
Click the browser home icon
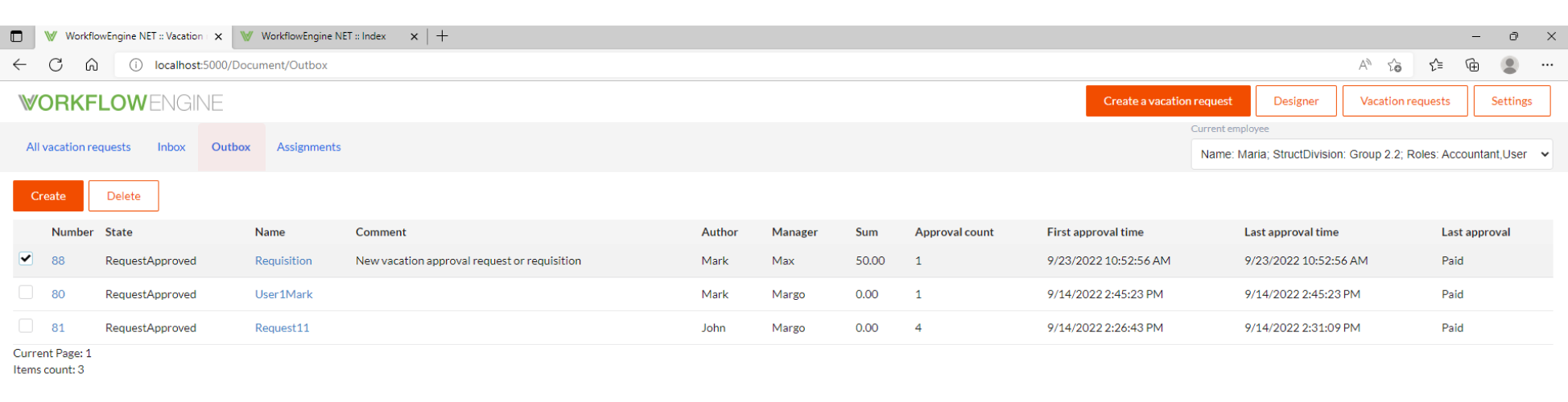[92, 65]
